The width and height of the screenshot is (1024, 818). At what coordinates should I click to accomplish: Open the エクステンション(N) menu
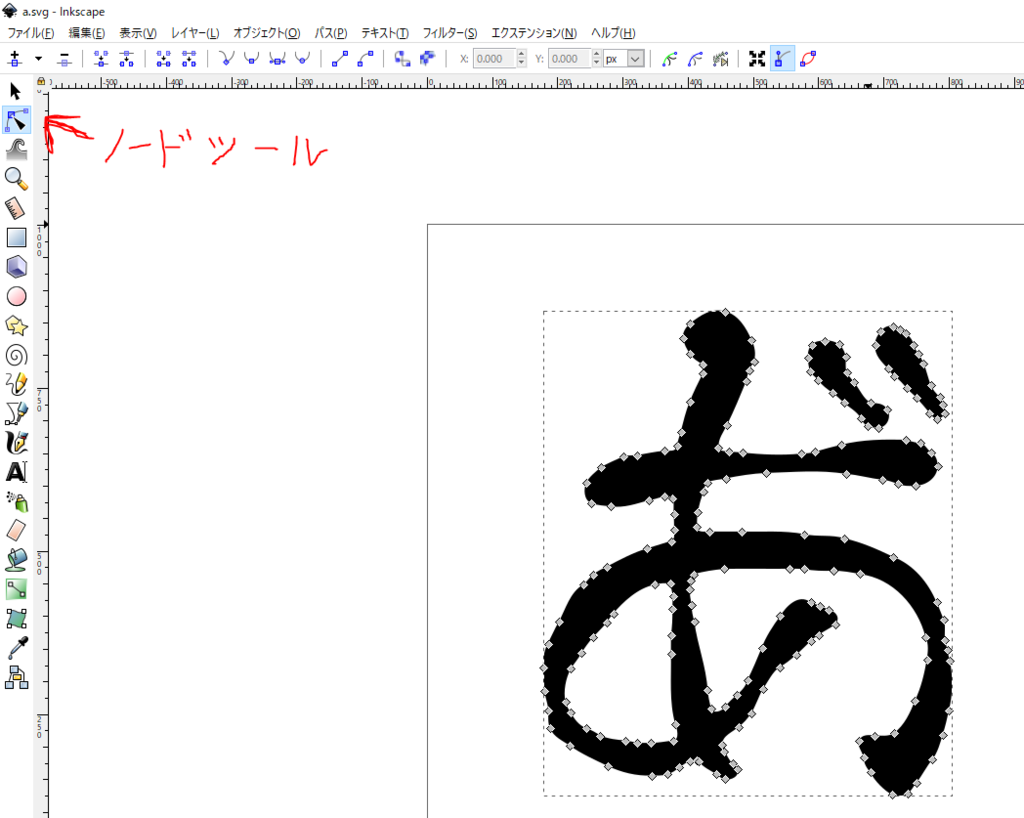[534, 33]
